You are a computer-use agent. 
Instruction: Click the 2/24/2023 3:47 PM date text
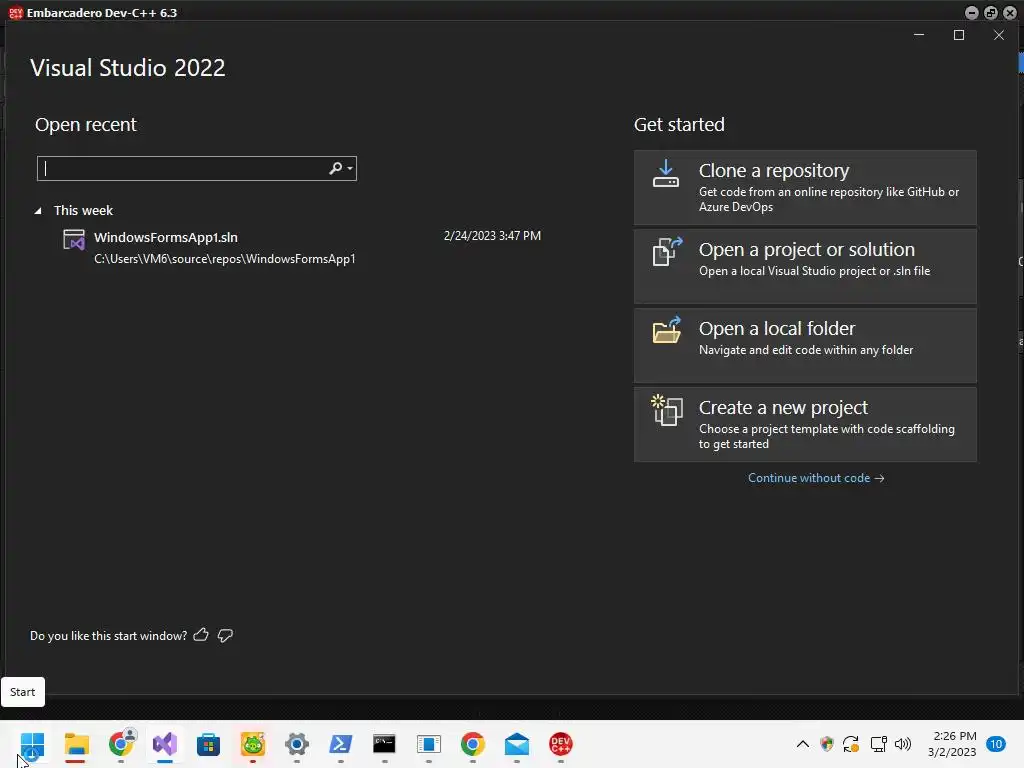pyautogui.click(x=492, y=236)
